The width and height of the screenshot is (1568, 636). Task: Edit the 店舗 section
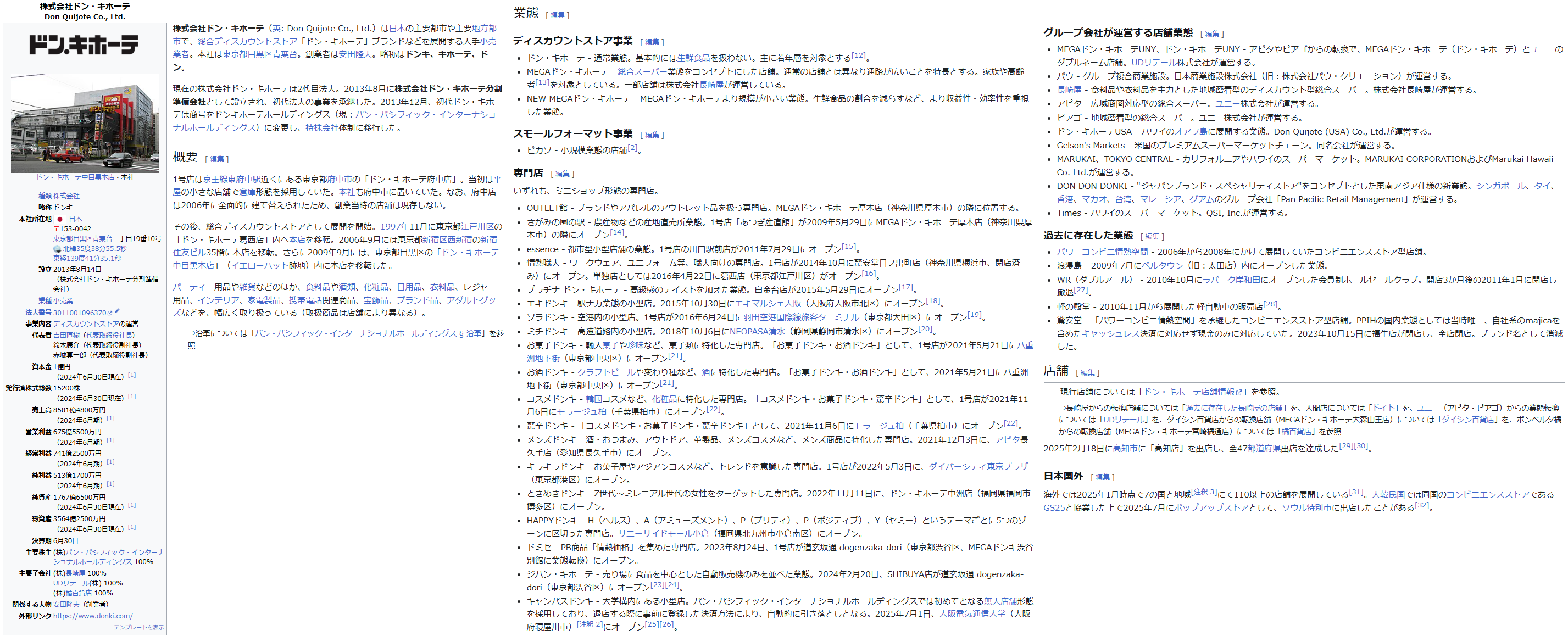point(1087,372)
